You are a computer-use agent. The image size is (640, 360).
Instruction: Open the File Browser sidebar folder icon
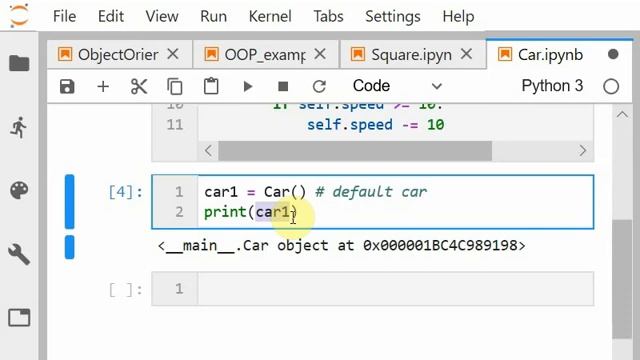[x=19, y=63]
